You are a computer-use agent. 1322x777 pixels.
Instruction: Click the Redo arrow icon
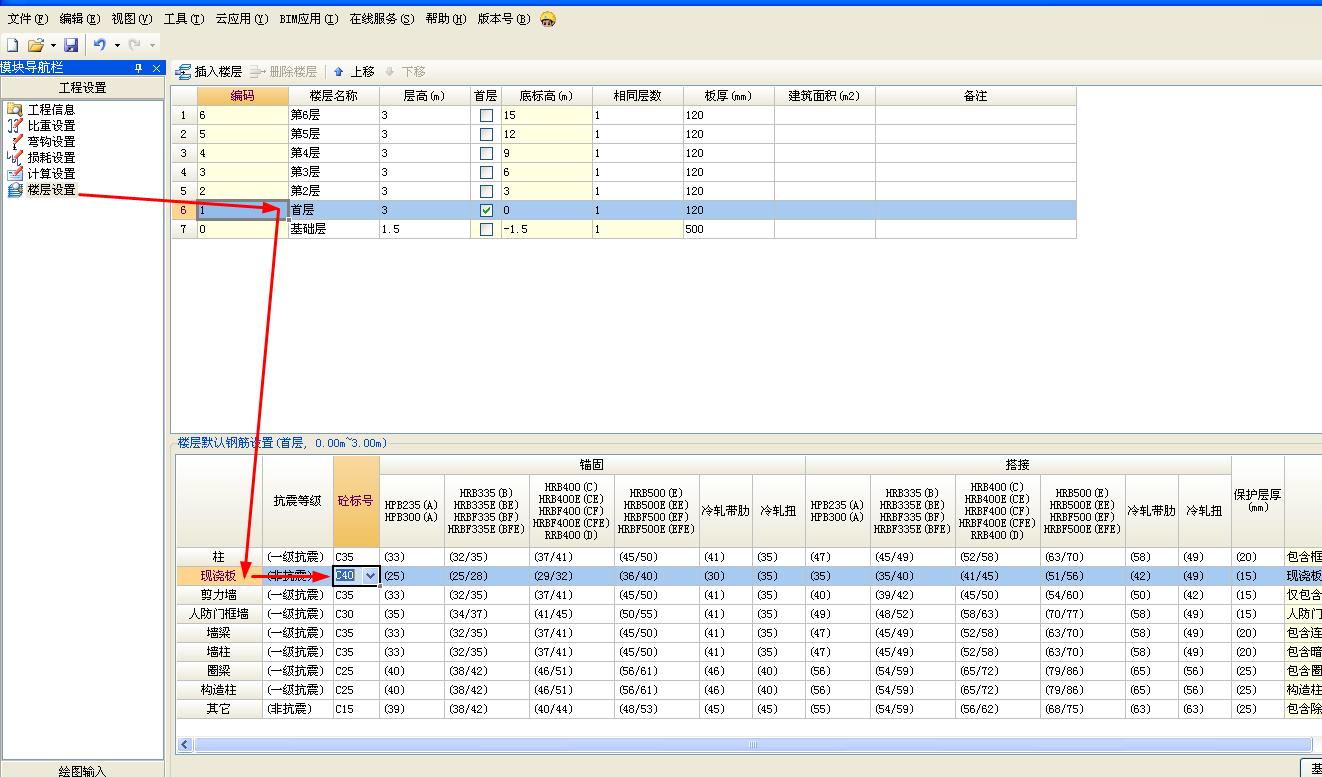(135, 45)
